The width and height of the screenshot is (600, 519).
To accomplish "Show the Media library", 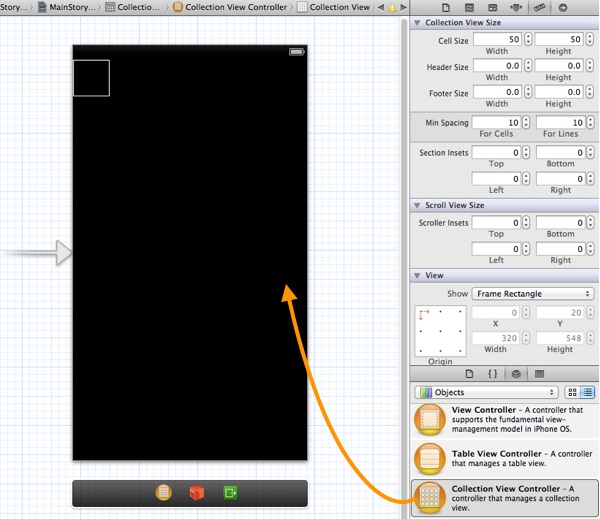I will [x=540, y=373].
